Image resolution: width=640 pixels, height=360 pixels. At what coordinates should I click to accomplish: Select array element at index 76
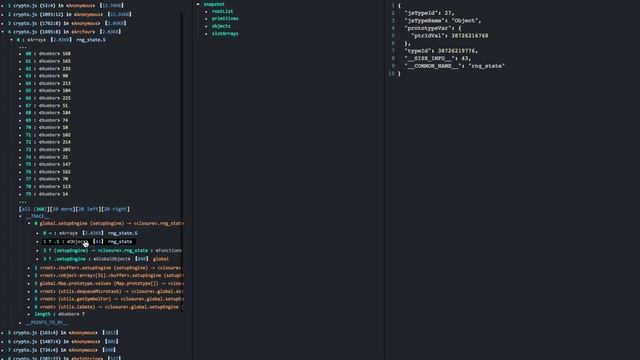coord(48,172)
